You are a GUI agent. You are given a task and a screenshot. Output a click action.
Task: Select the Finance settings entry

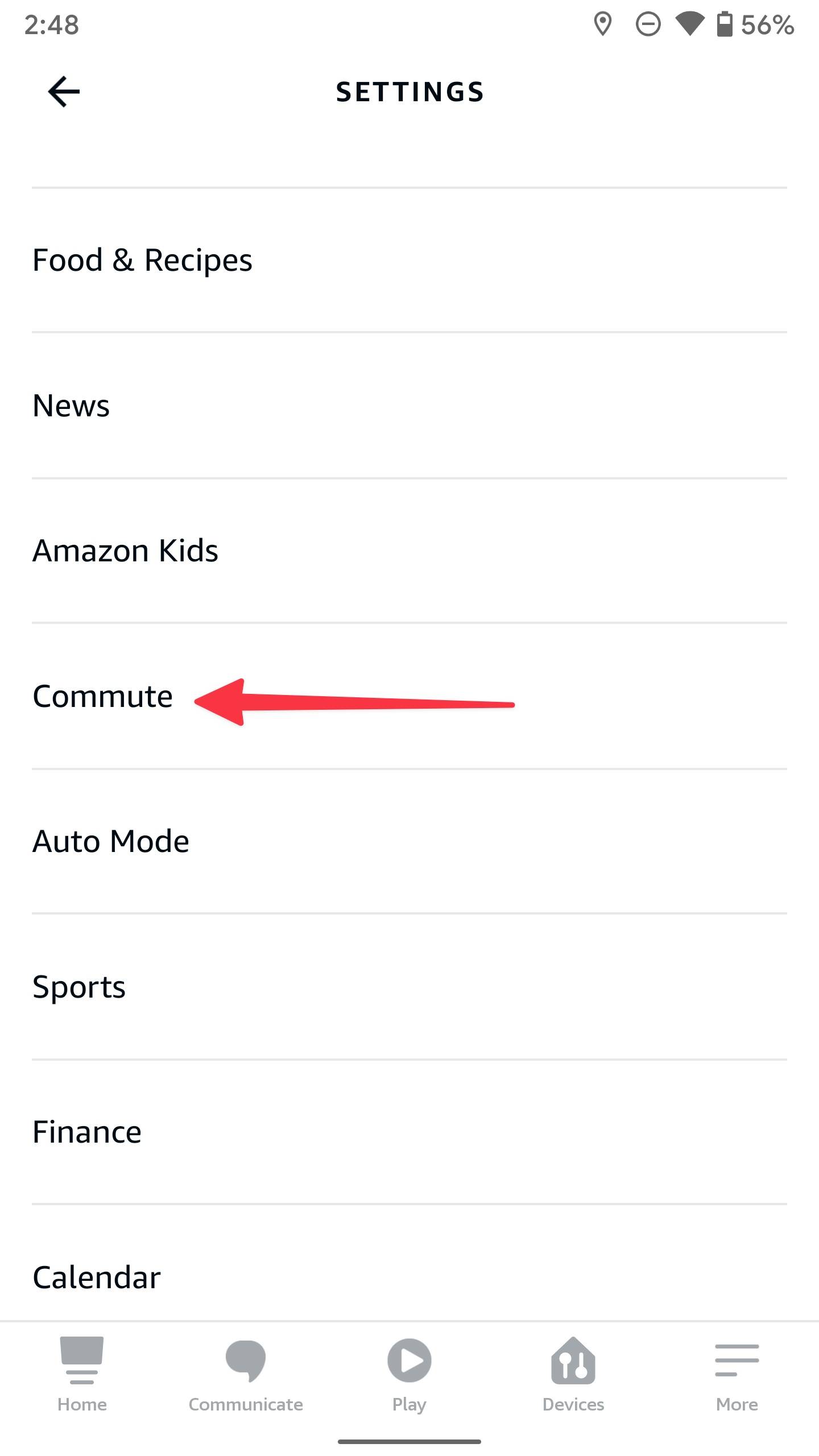(x=87, y=1132)
